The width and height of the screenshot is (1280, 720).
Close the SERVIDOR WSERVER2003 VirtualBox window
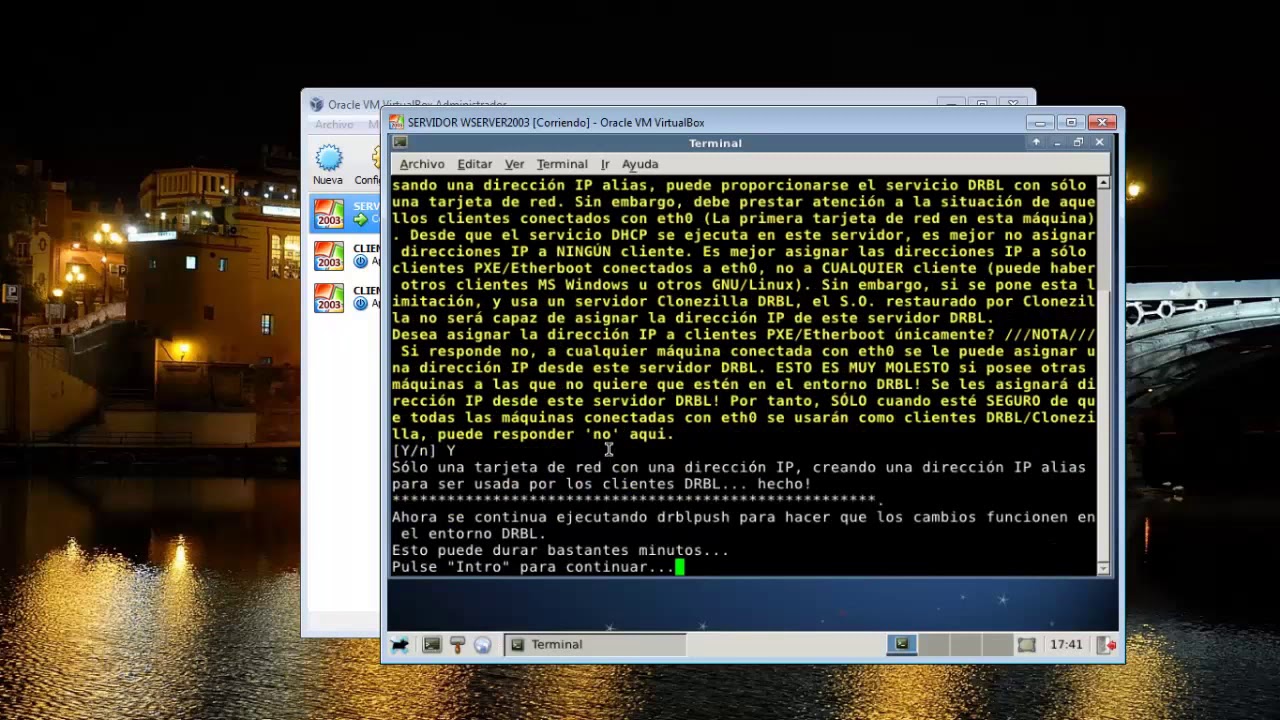tap(1102, 122)
